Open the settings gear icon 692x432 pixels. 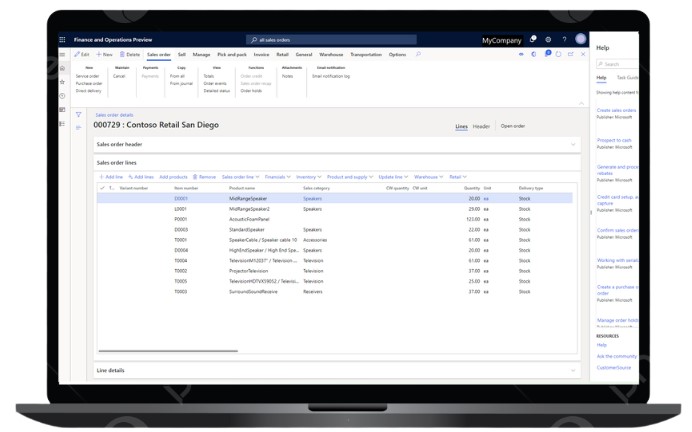click(x=548, y=40)
